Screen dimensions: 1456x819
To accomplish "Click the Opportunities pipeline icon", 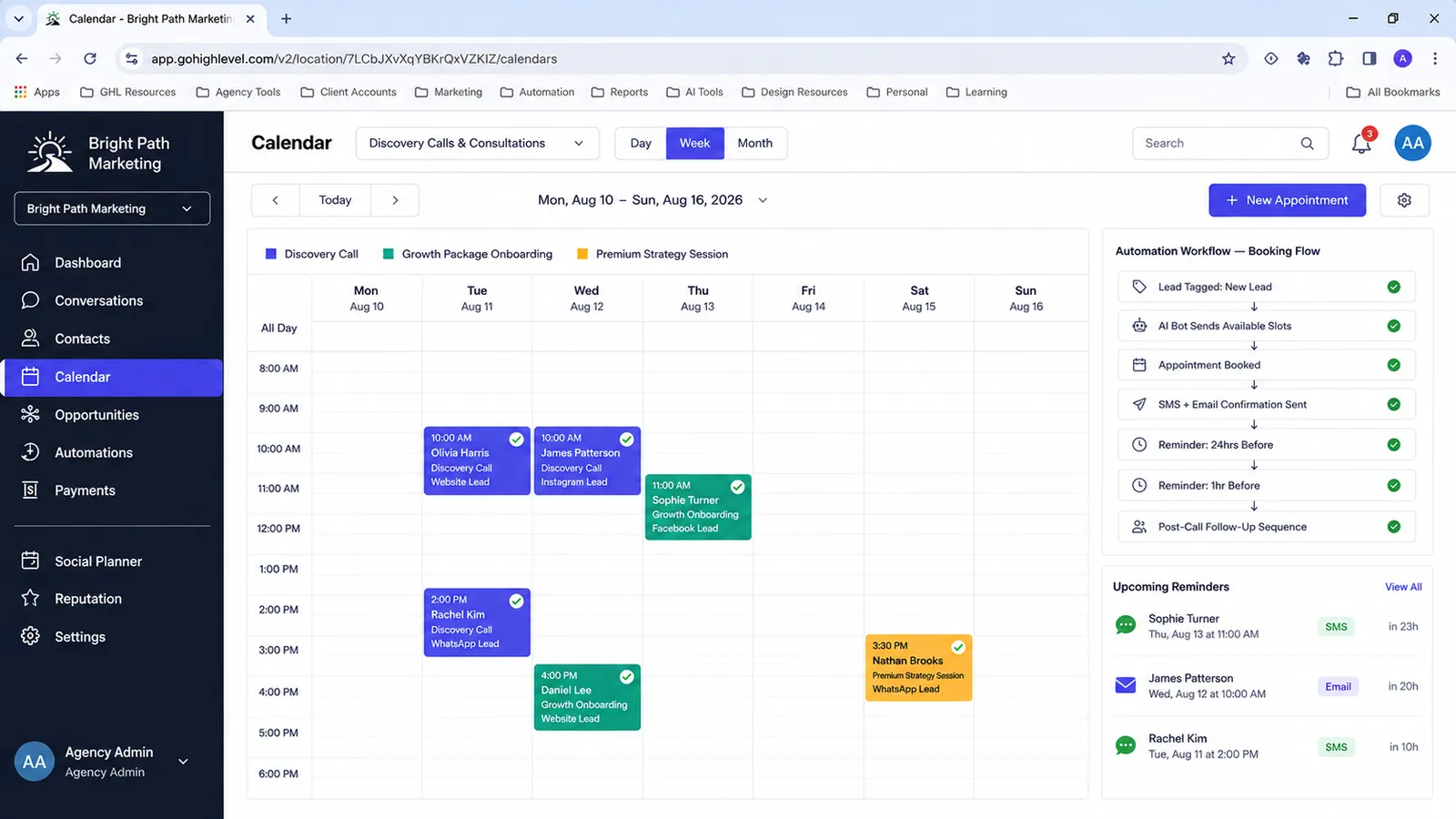I will coord(30,414).
